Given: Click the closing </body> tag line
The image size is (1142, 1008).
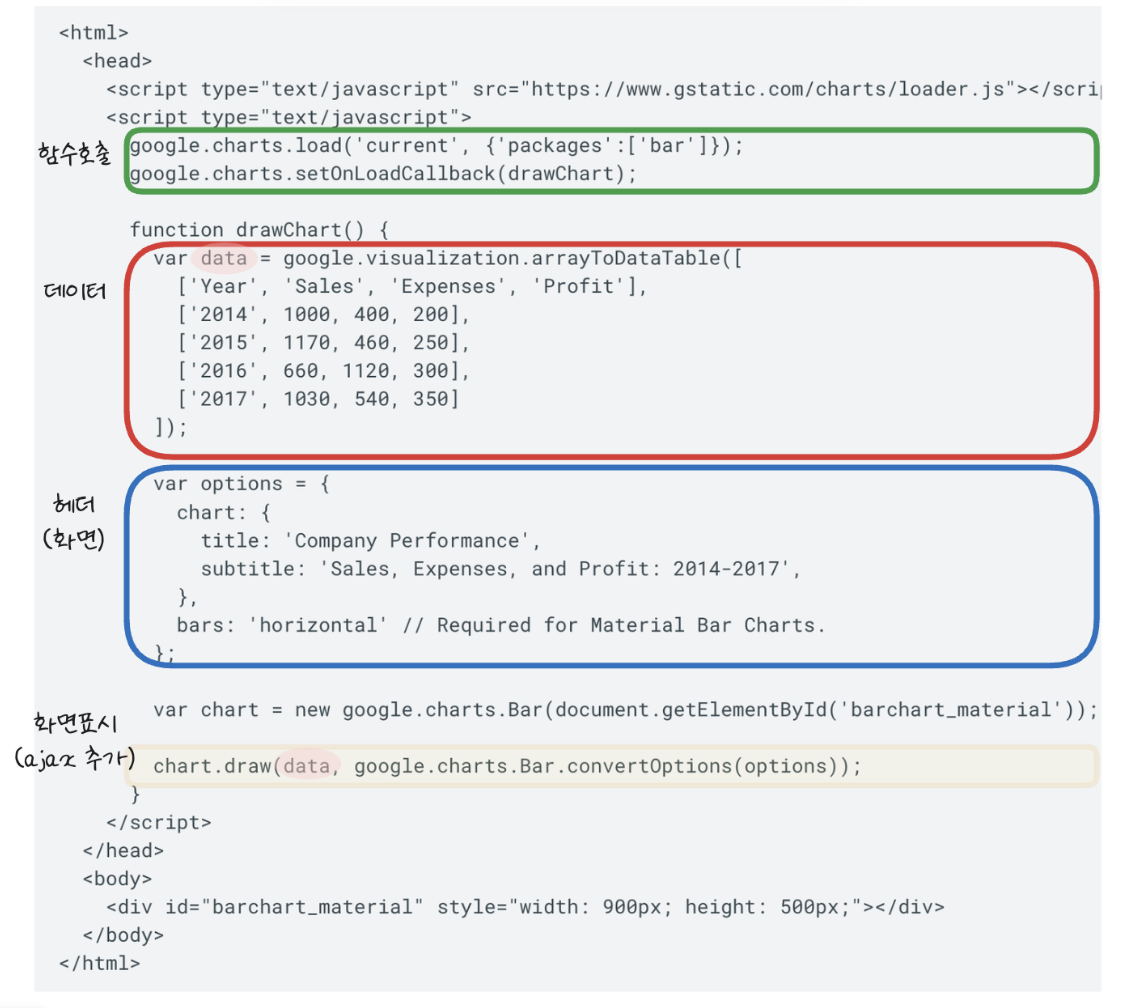Looking at the screenshot, I should [123, 935].
